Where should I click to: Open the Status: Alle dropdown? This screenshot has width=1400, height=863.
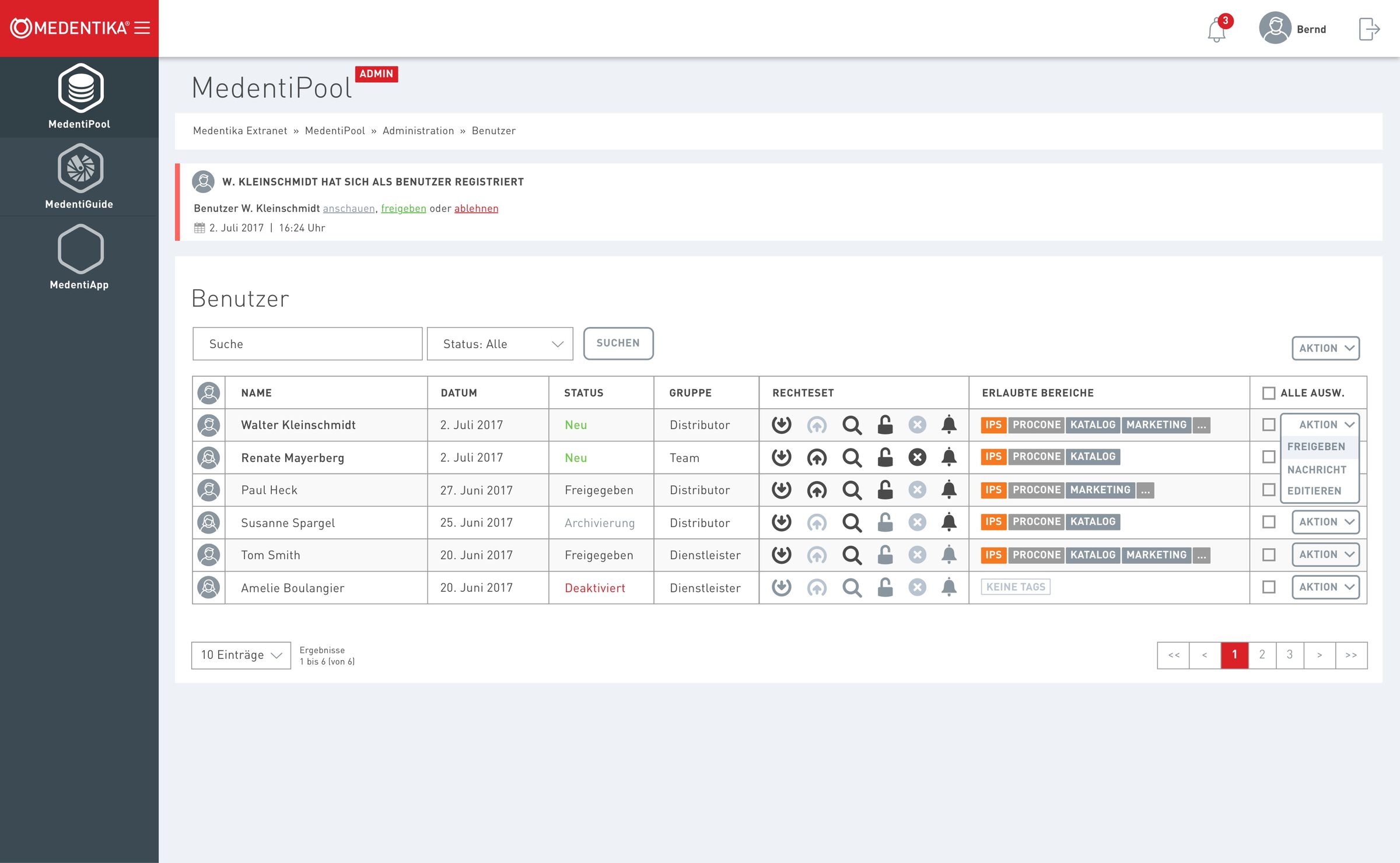[x=500, y=344]
